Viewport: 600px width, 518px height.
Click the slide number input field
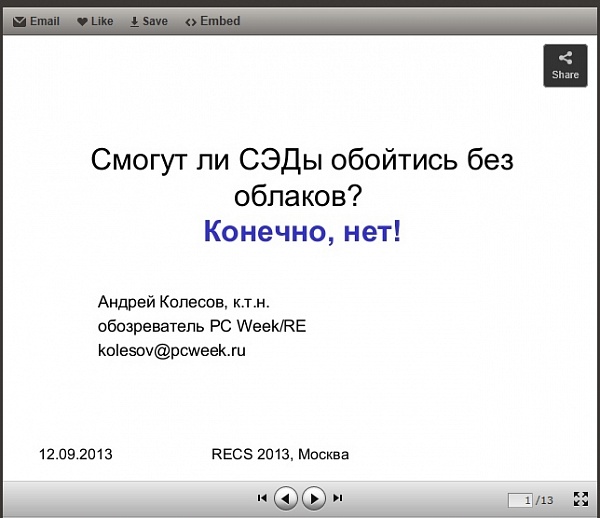coord(520,500)
